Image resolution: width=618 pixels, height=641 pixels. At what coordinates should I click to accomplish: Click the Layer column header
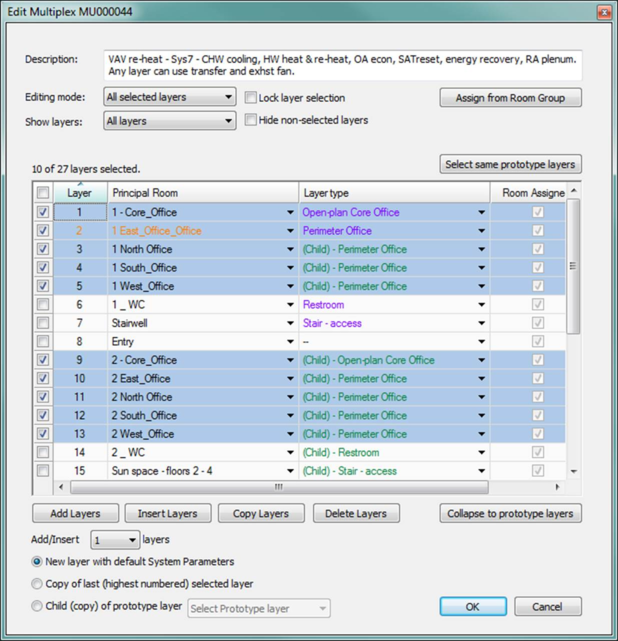point(79,192)
